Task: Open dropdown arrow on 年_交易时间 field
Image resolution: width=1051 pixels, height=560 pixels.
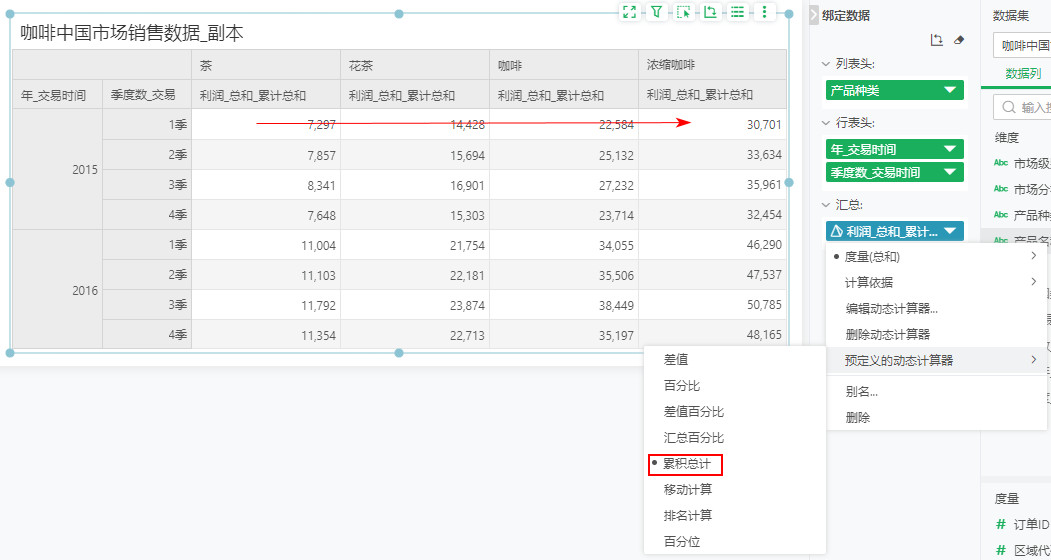Action: click(x=949, y=149)
